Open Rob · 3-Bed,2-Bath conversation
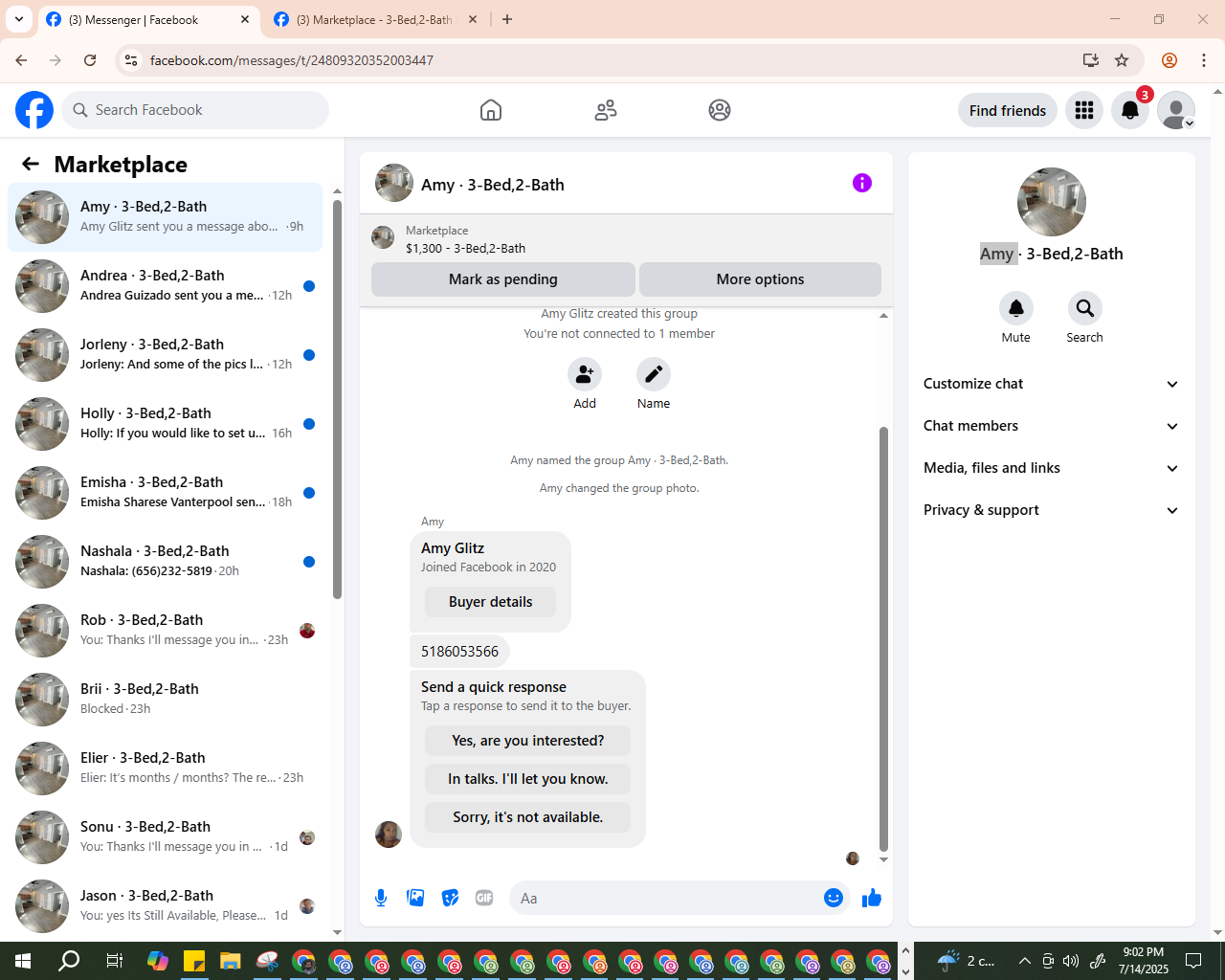The height and width of the screenshot is (980, 1225). click(166, 631)
